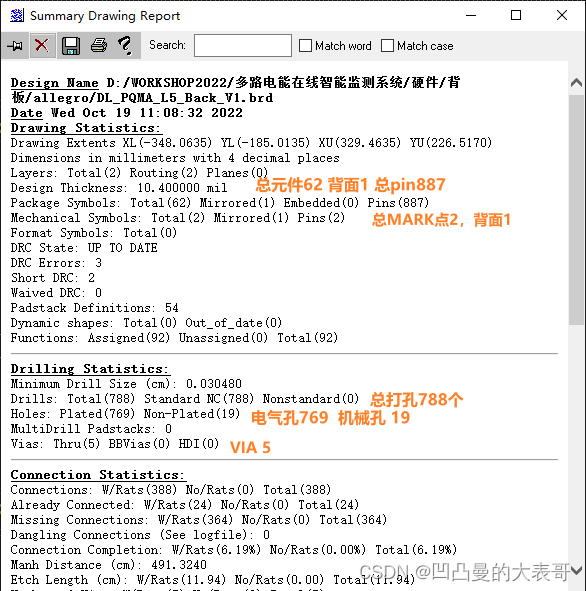Close the Summary Drawing Report window

tap(562, 15)
